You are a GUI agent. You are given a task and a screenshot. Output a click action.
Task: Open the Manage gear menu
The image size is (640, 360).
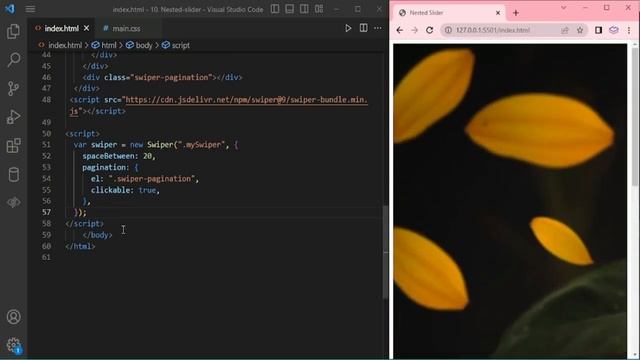coord(13,345)
